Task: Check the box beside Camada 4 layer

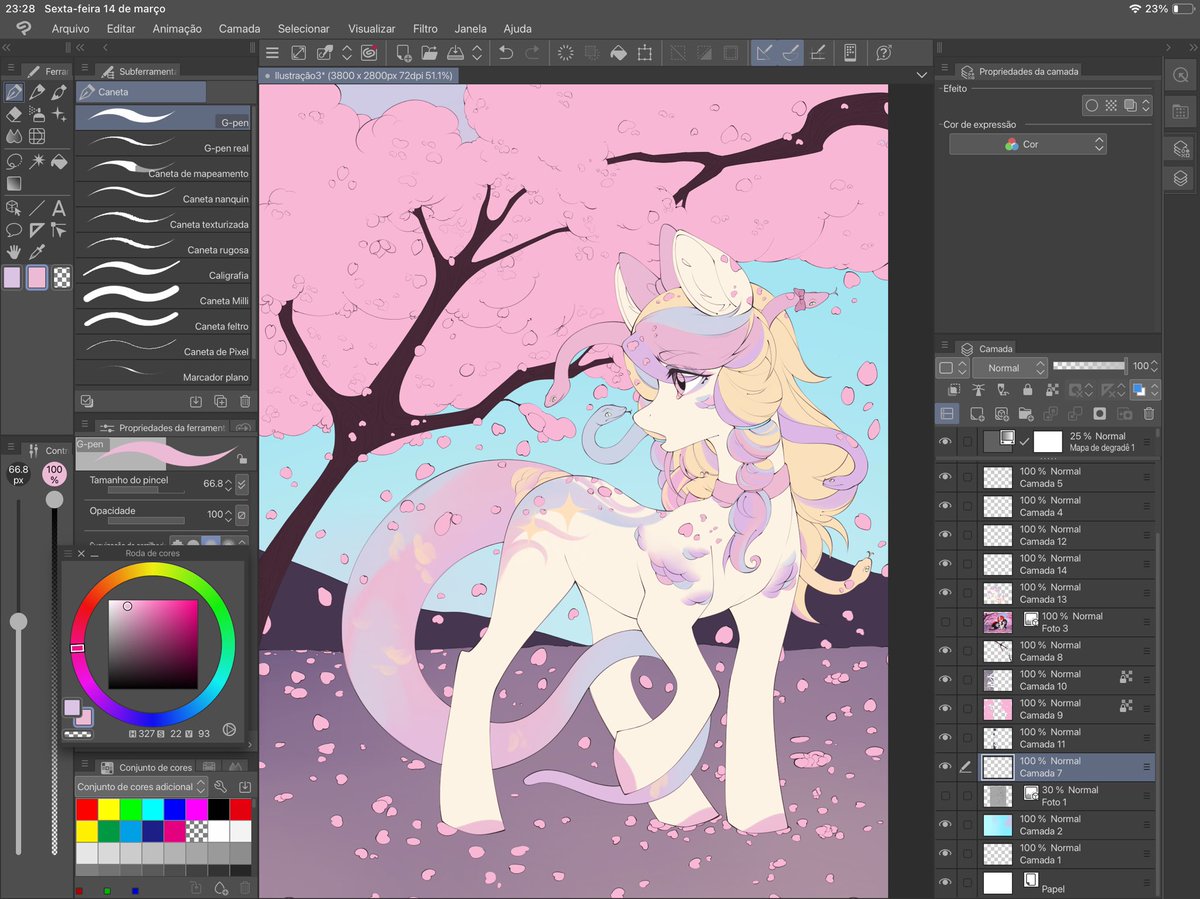Action: (967, 506)
